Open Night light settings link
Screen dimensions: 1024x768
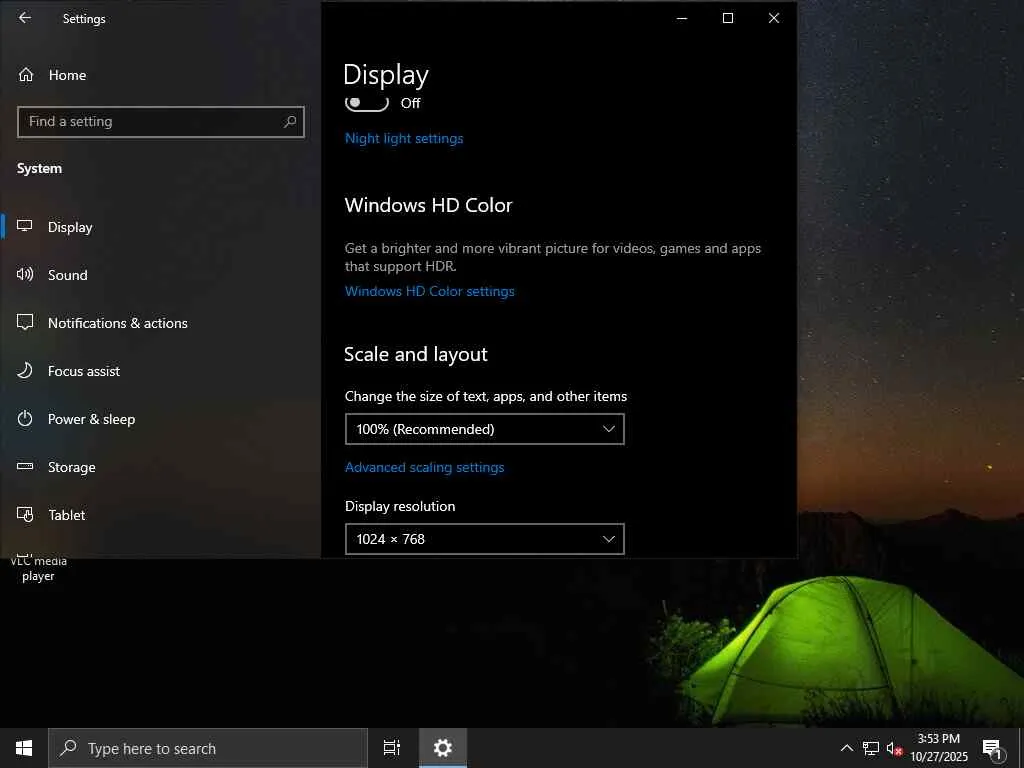[404, 138]
